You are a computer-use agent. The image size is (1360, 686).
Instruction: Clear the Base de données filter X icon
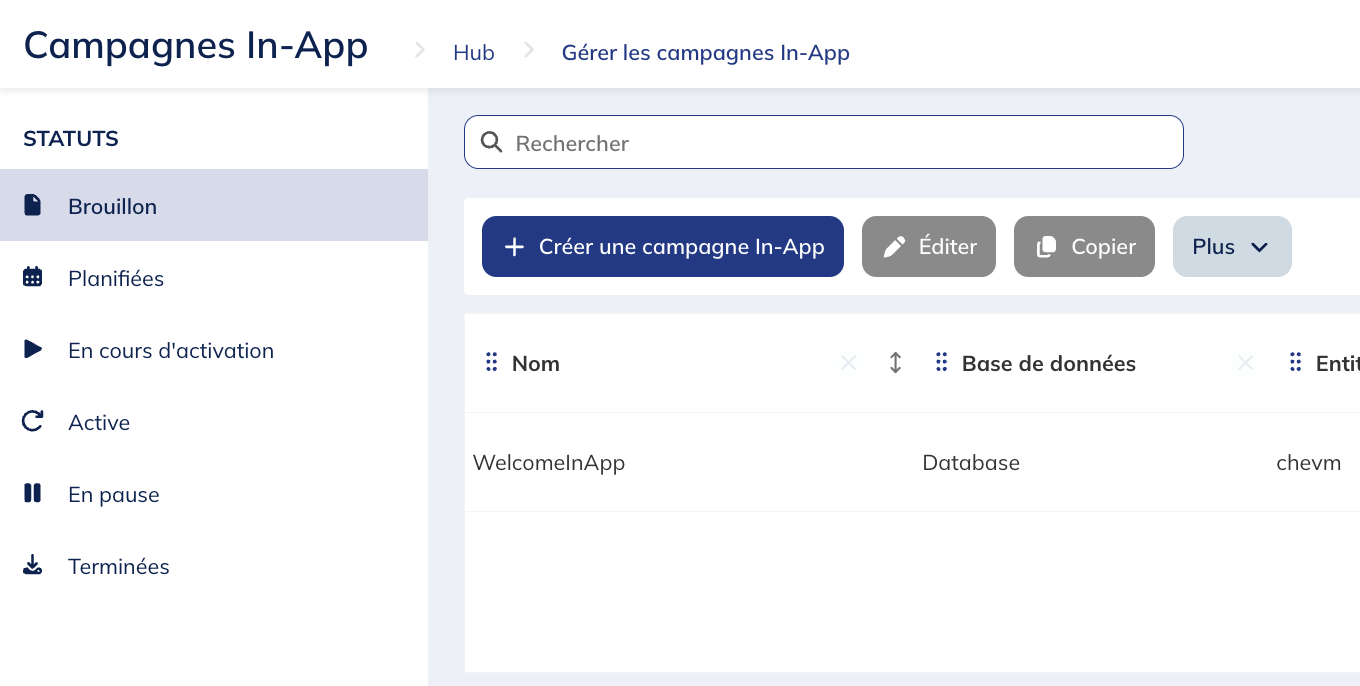[x=1245, y=363]
